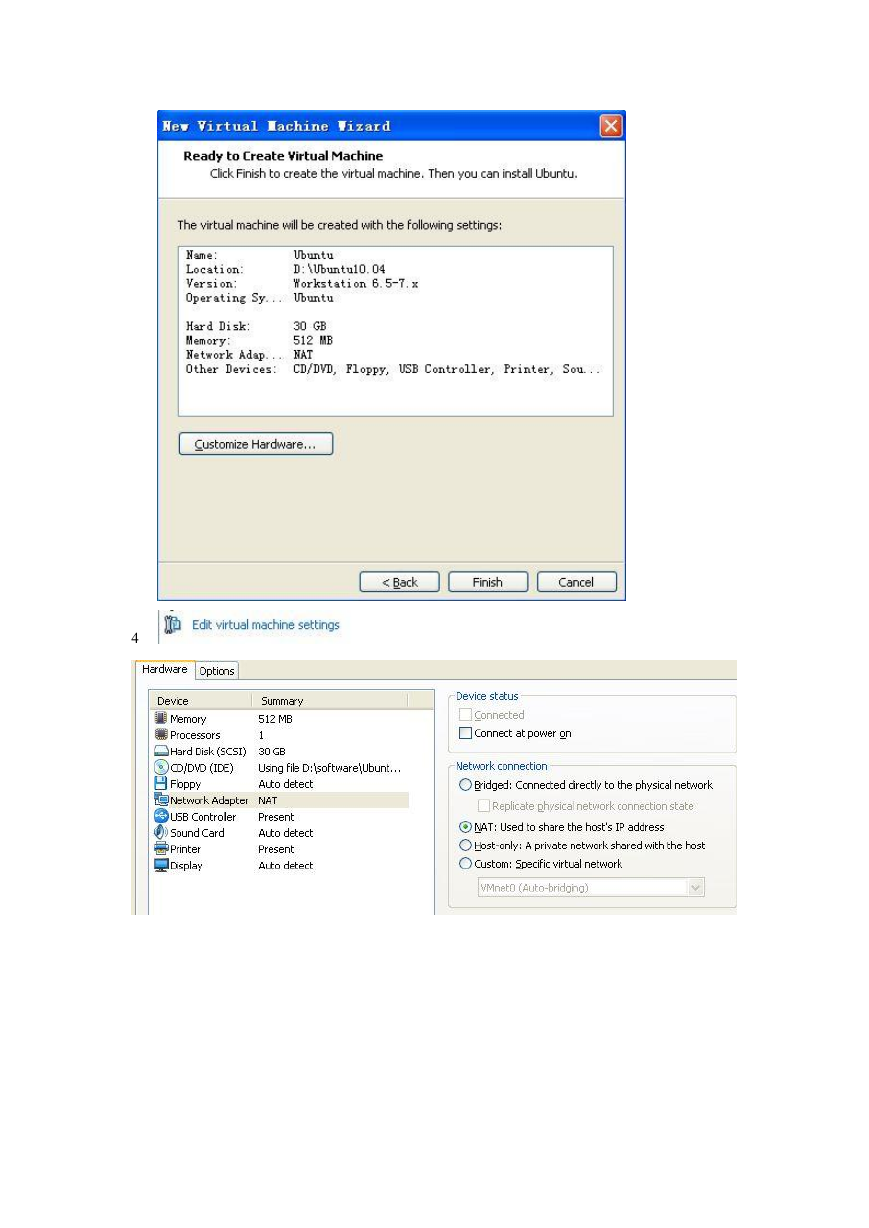Click NAT summary in the Network Adapter row
Viewport: 869px width, 1228px height.
click(x=268, y=800)
